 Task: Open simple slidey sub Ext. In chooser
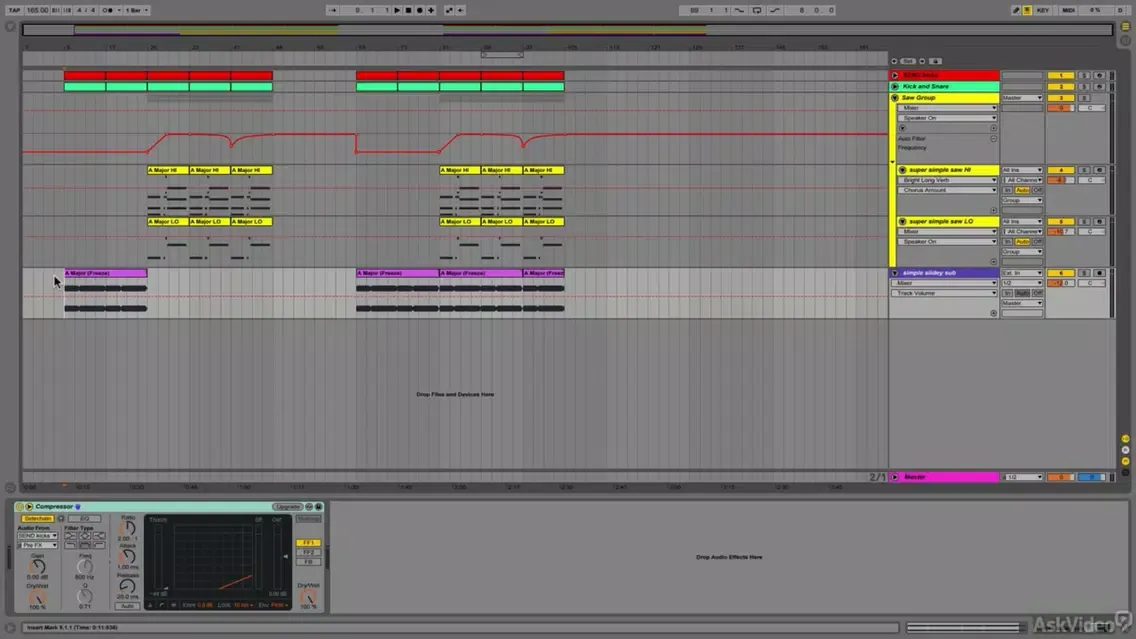pyautogui.click(x=1022, y=273)
